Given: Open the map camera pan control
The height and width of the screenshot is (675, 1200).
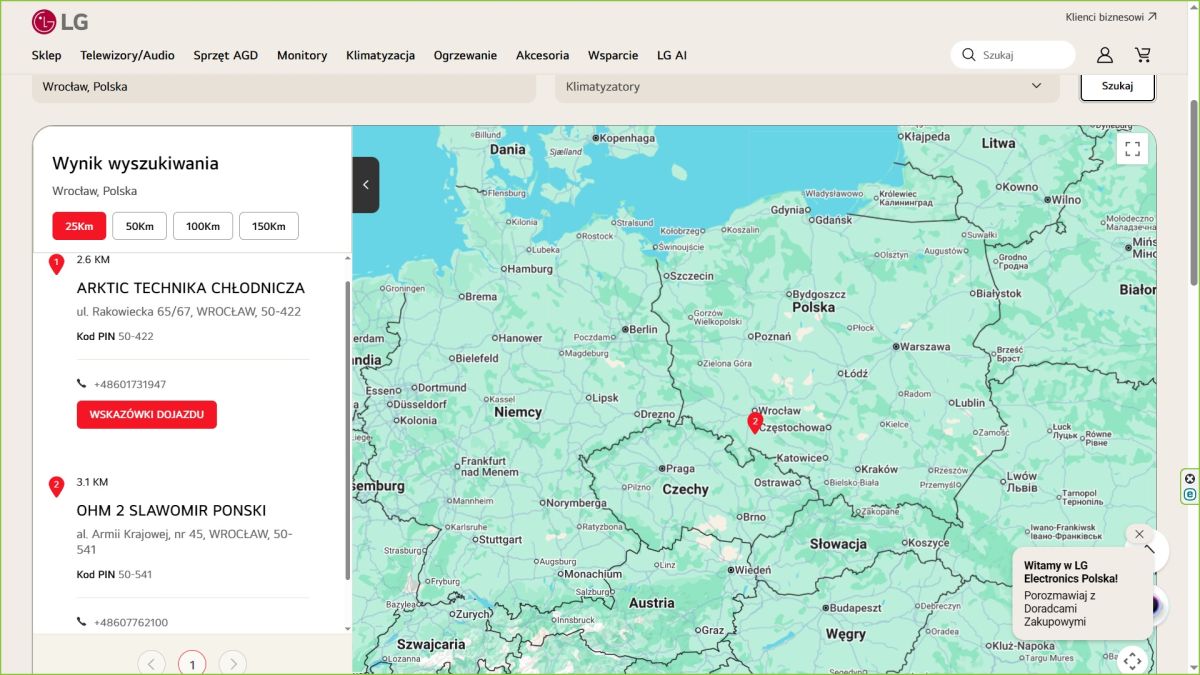Looking at the screenshot, I should [x=1132, y=660].
